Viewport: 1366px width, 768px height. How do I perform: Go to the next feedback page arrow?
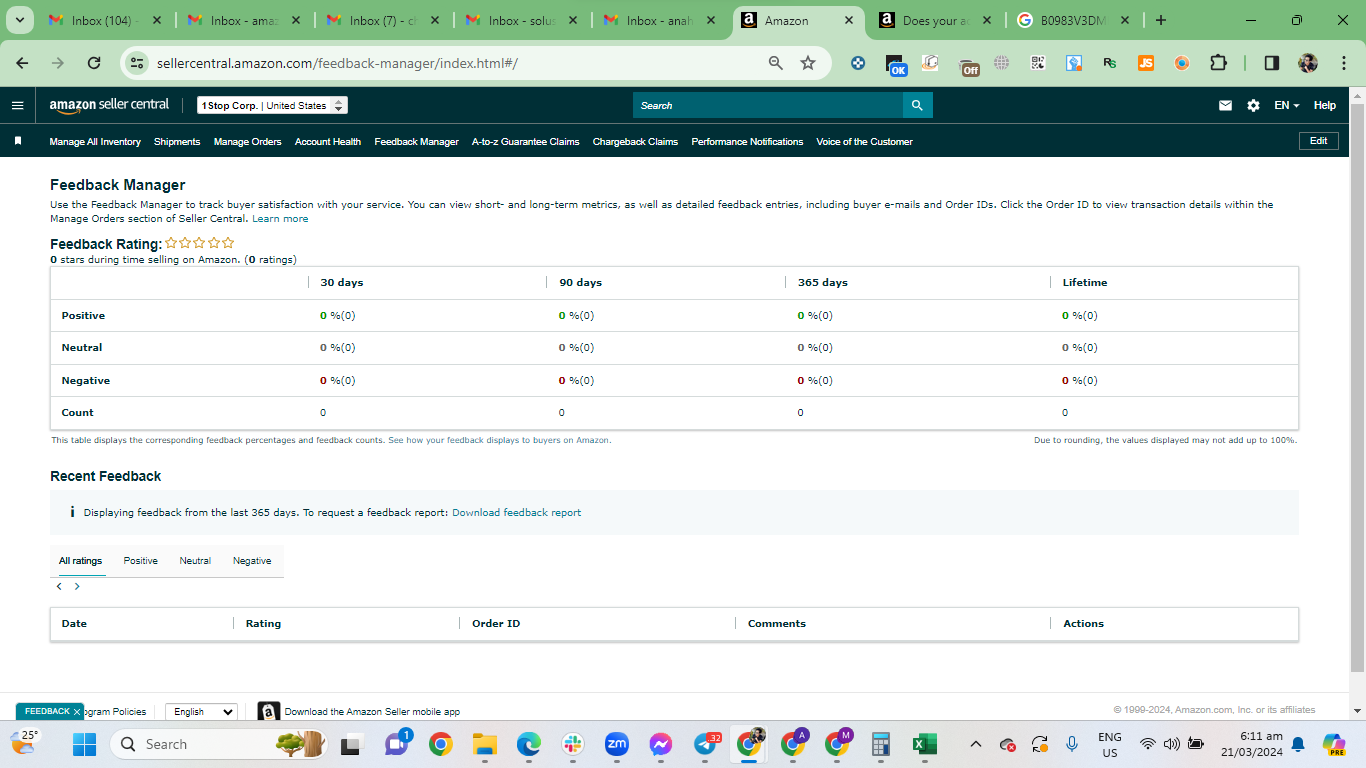[x=77, y=587]
